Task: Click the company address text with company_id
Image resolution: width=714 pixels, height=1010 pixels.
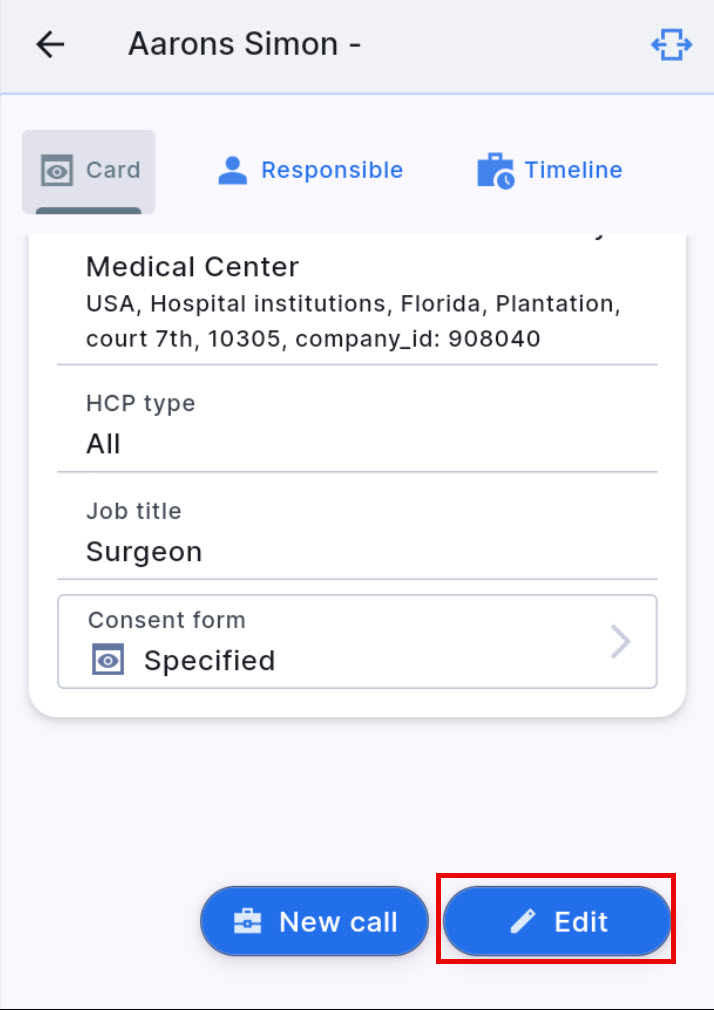Action: pyautogui.click(x=352, y=321)
